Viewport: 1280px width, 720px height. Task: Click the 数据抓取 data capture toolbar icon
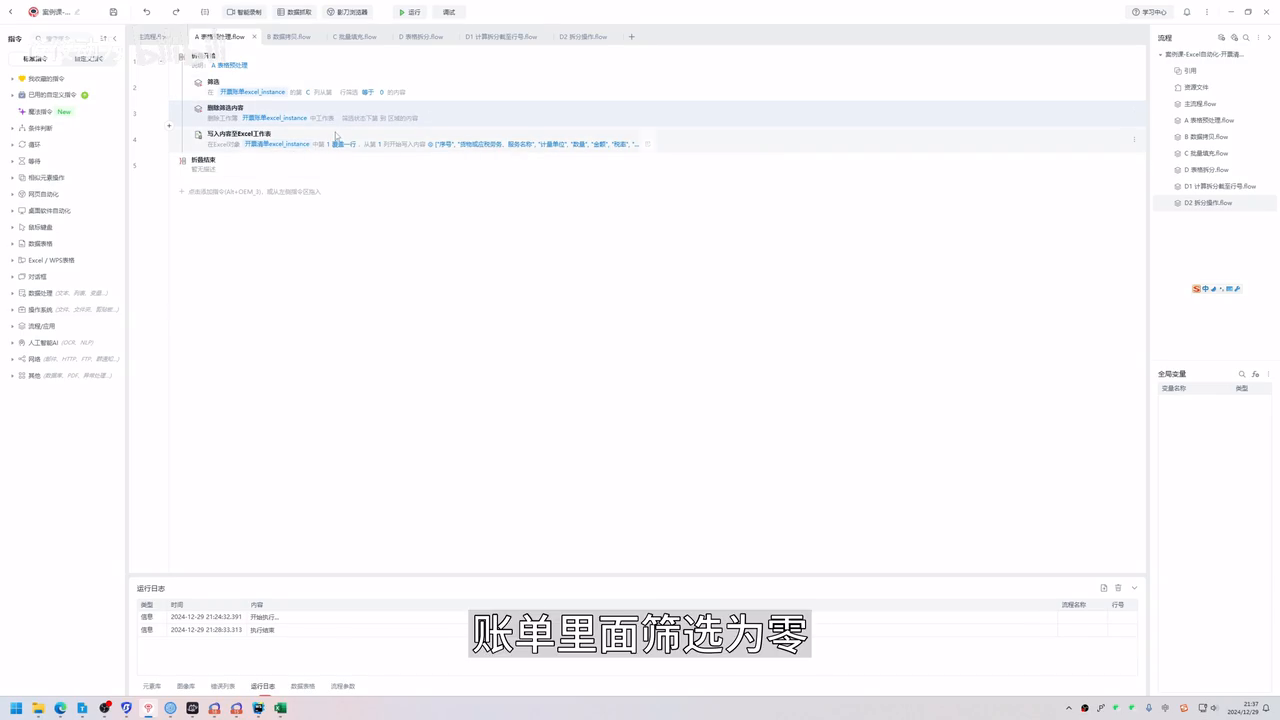[295, 11]
